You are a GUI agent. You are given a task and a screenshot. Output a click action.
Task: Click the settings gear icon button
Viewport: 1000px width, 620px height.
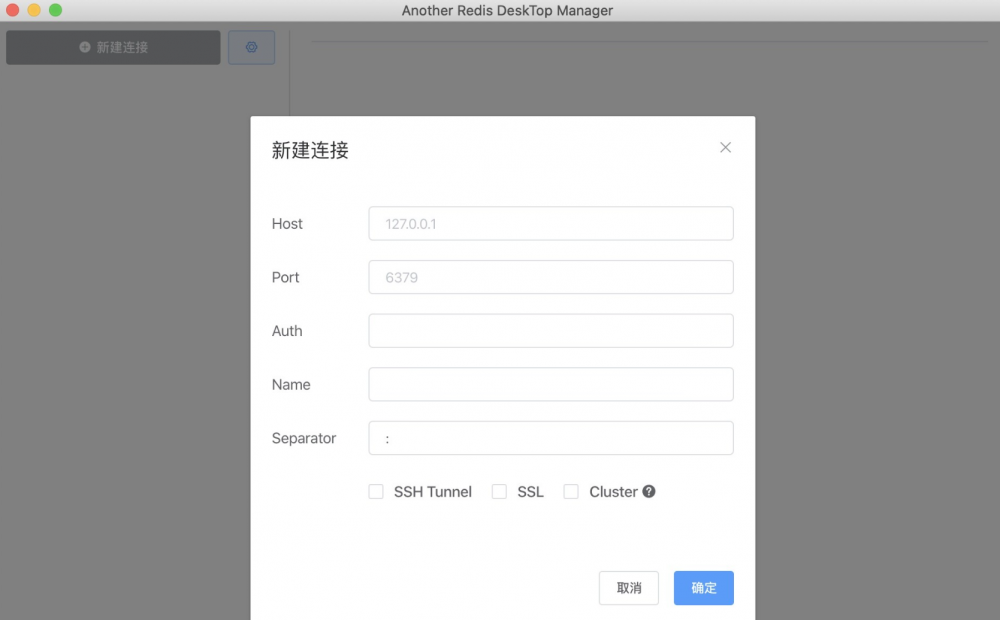click(251, 47)
